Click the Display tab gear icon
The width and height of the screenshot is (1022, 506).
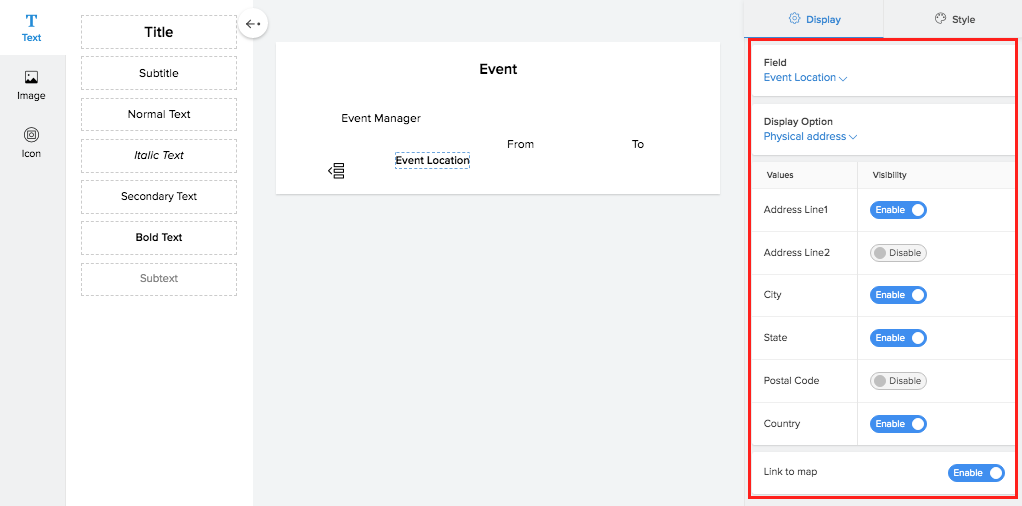795,19
